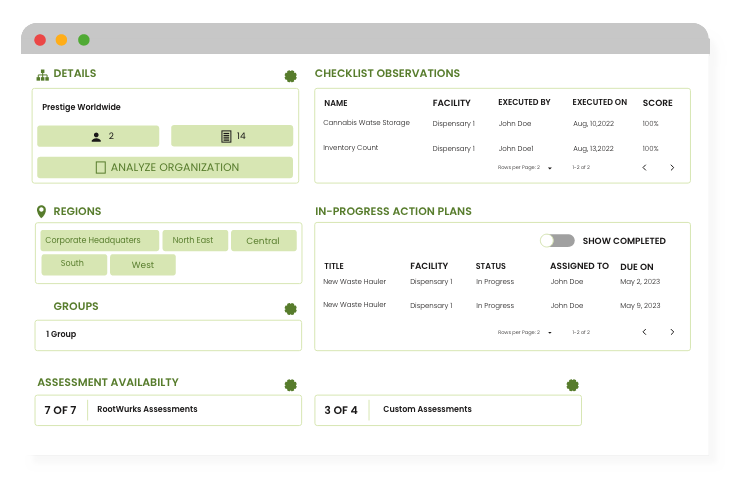Sort action plans by Title column header
Viewport: 741px width, 486px height.
(x=334, y=266)
